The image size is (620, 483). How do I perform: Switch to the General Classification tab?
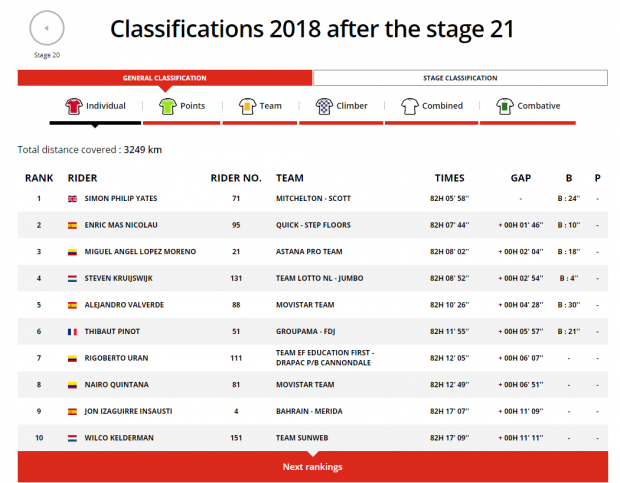165,78
